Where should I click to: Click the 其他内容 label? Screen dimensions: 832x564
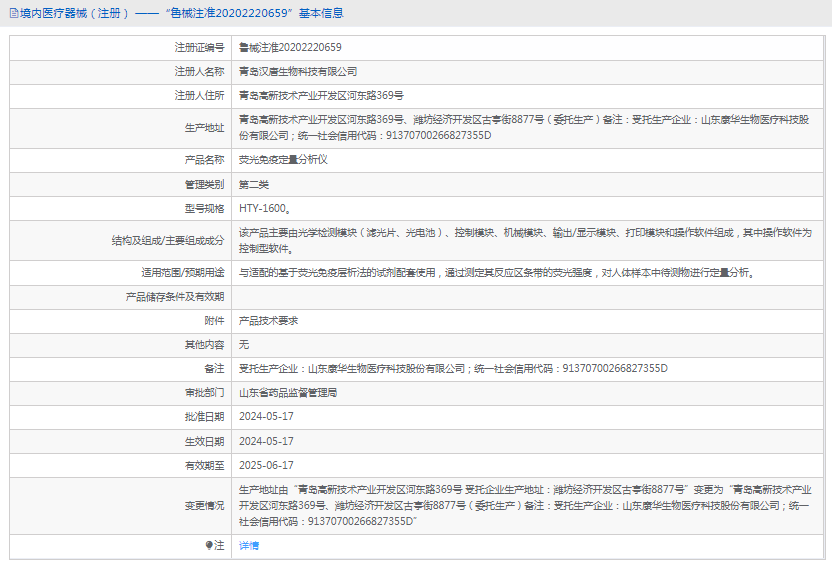coord(204,345)
